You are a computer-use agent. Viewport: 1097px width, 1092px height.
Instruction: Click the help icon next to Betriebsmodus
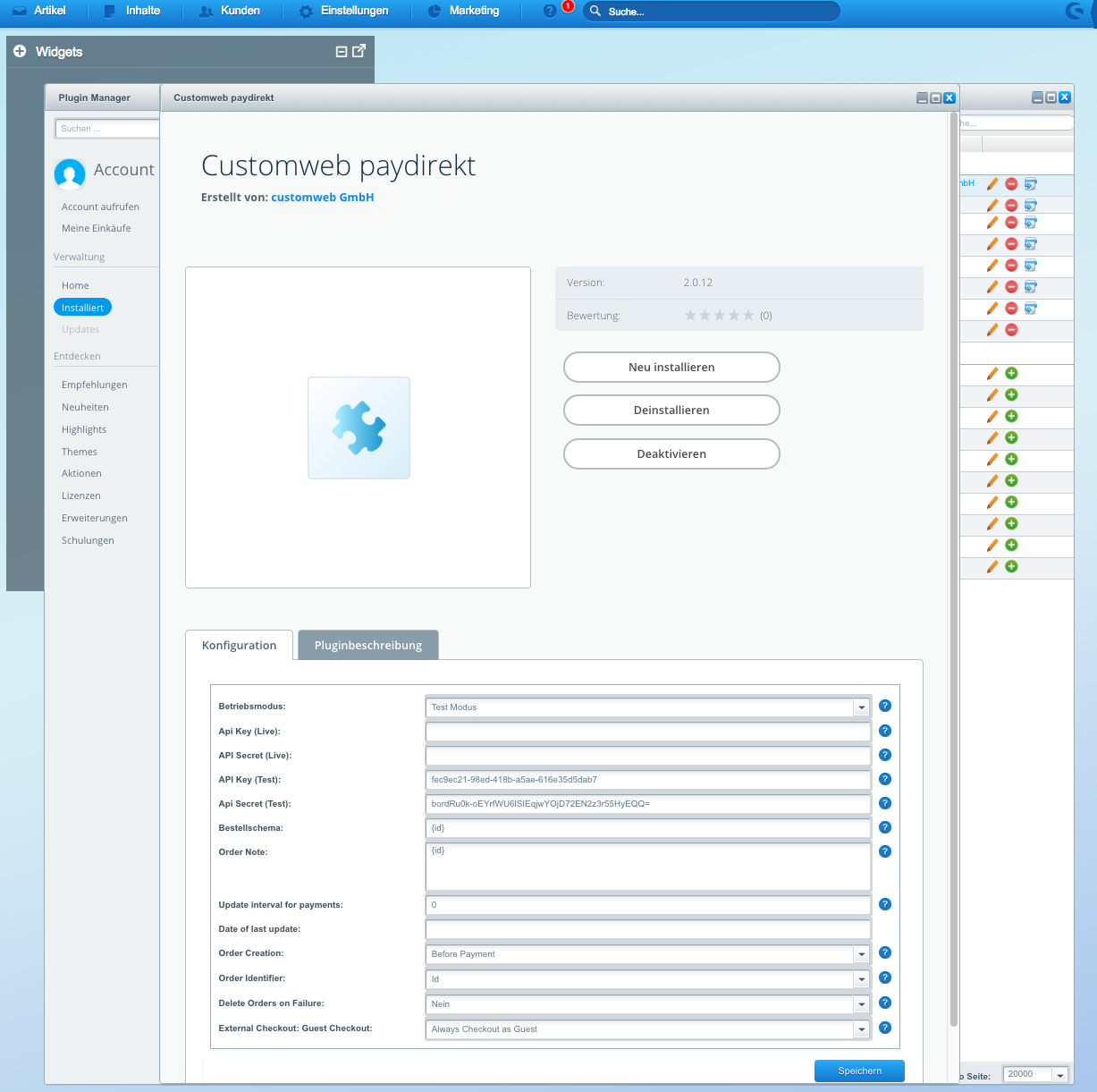[x=885, y=706]
